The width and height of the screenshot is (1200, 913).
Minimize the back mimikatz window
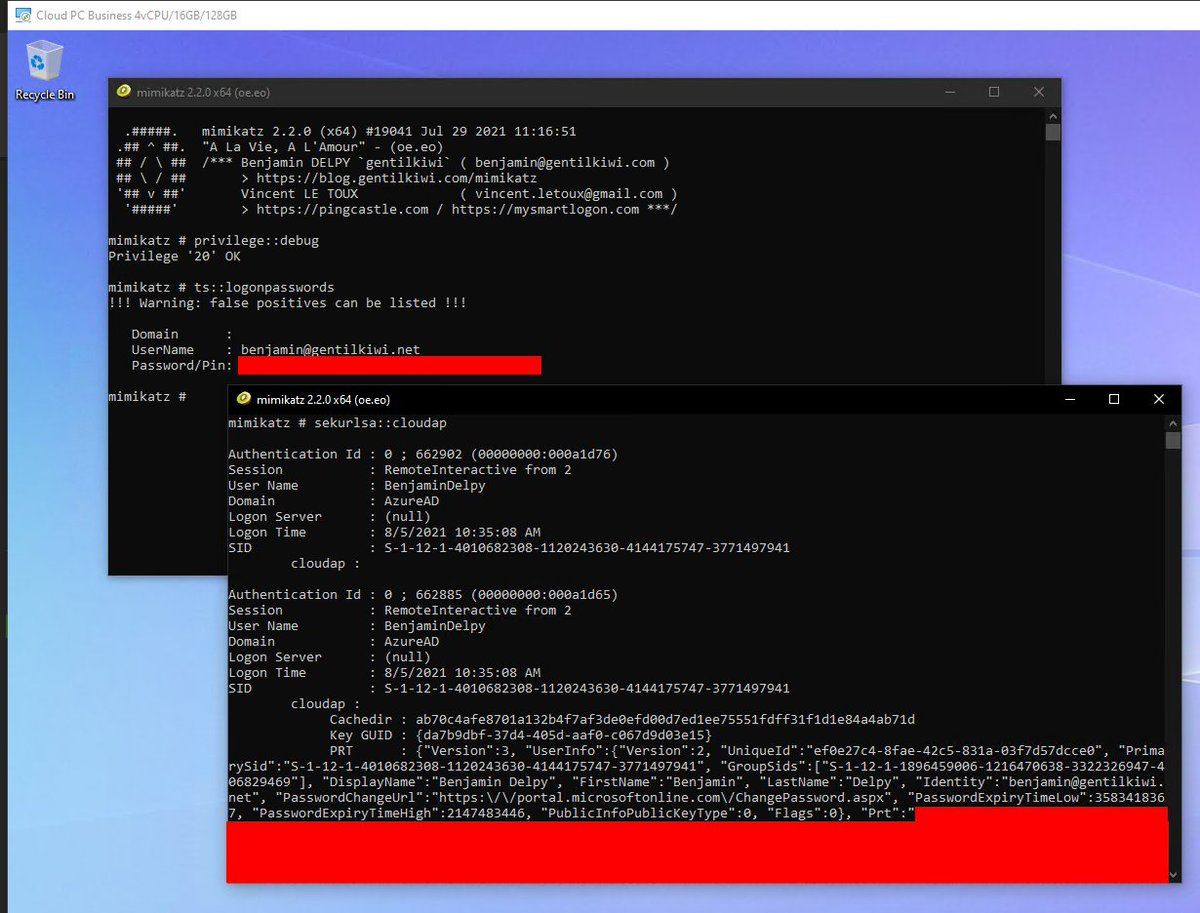pos(948,92)
